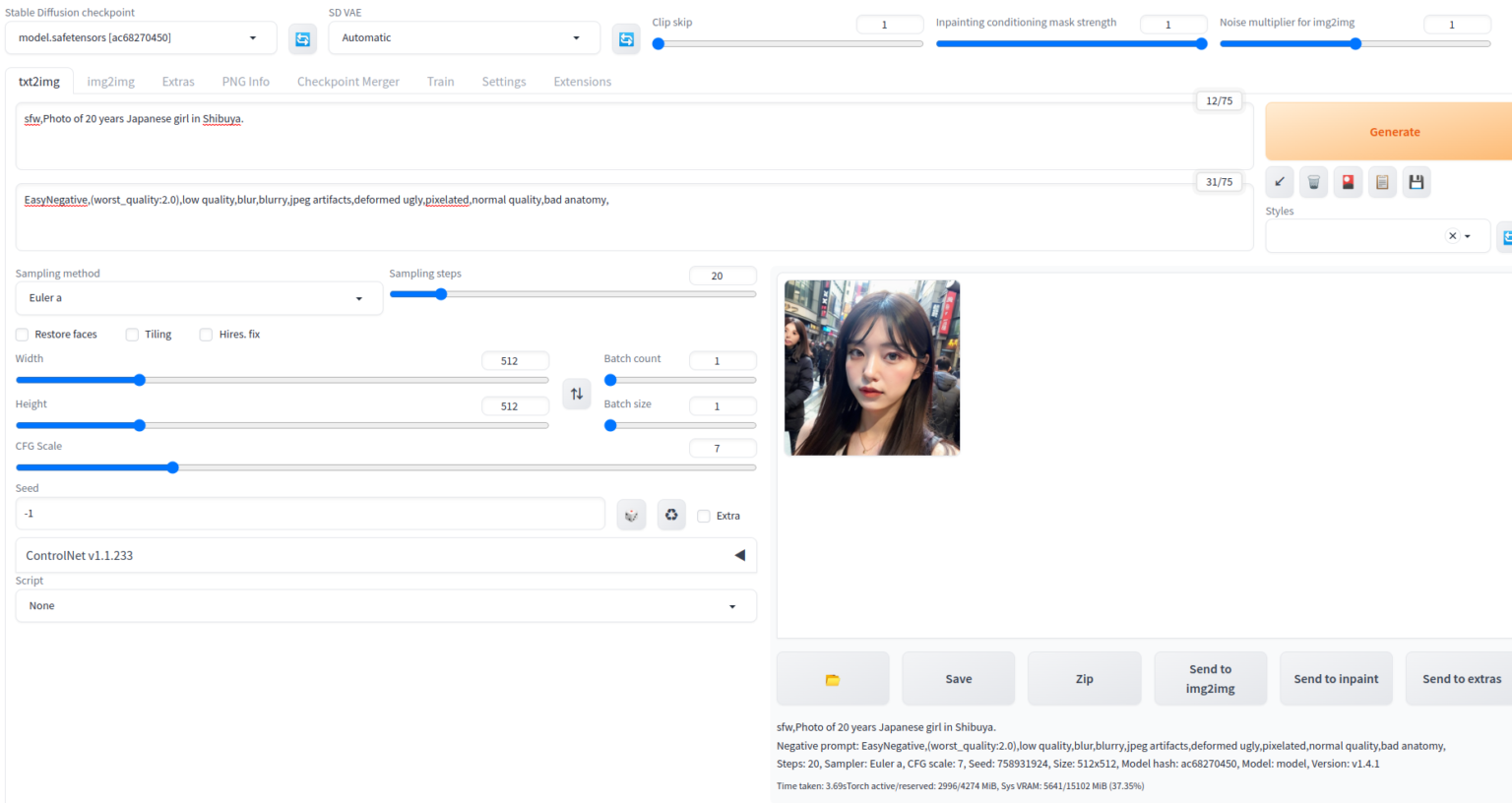Image resolution: width=1512 pixels, height=803 pixels.
Task: Open the images output folder
Action: [832, 678]
